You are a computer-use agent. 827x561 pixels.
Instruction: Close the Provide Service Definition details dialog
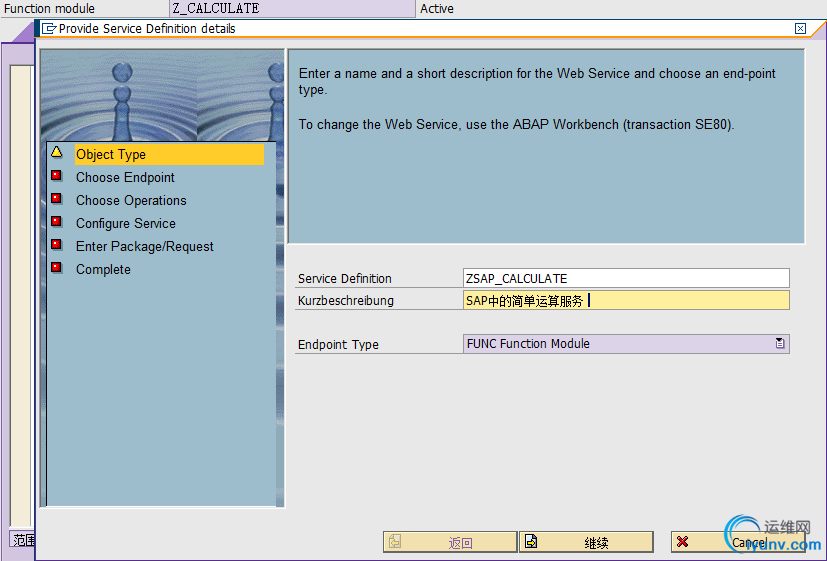coord(800,28)
